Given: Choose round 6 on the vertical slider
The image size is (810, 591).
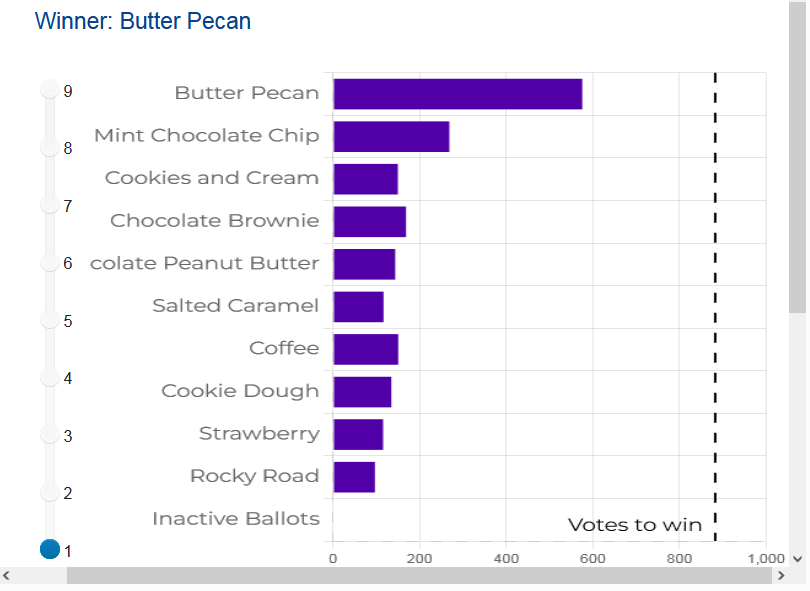Looking at the screenshot, I should pyautogui.click(x=50, y=262).
